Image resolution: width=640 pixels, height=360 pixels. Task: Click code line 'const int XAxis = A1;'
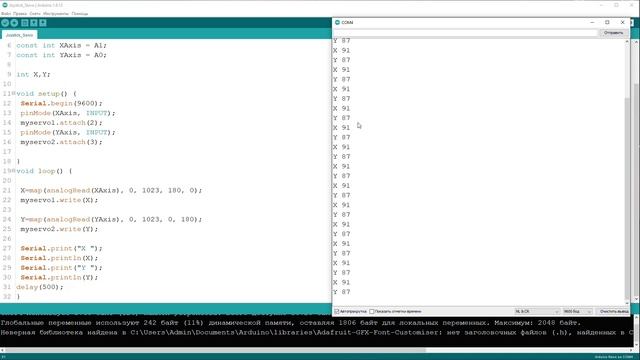point(62,45)
